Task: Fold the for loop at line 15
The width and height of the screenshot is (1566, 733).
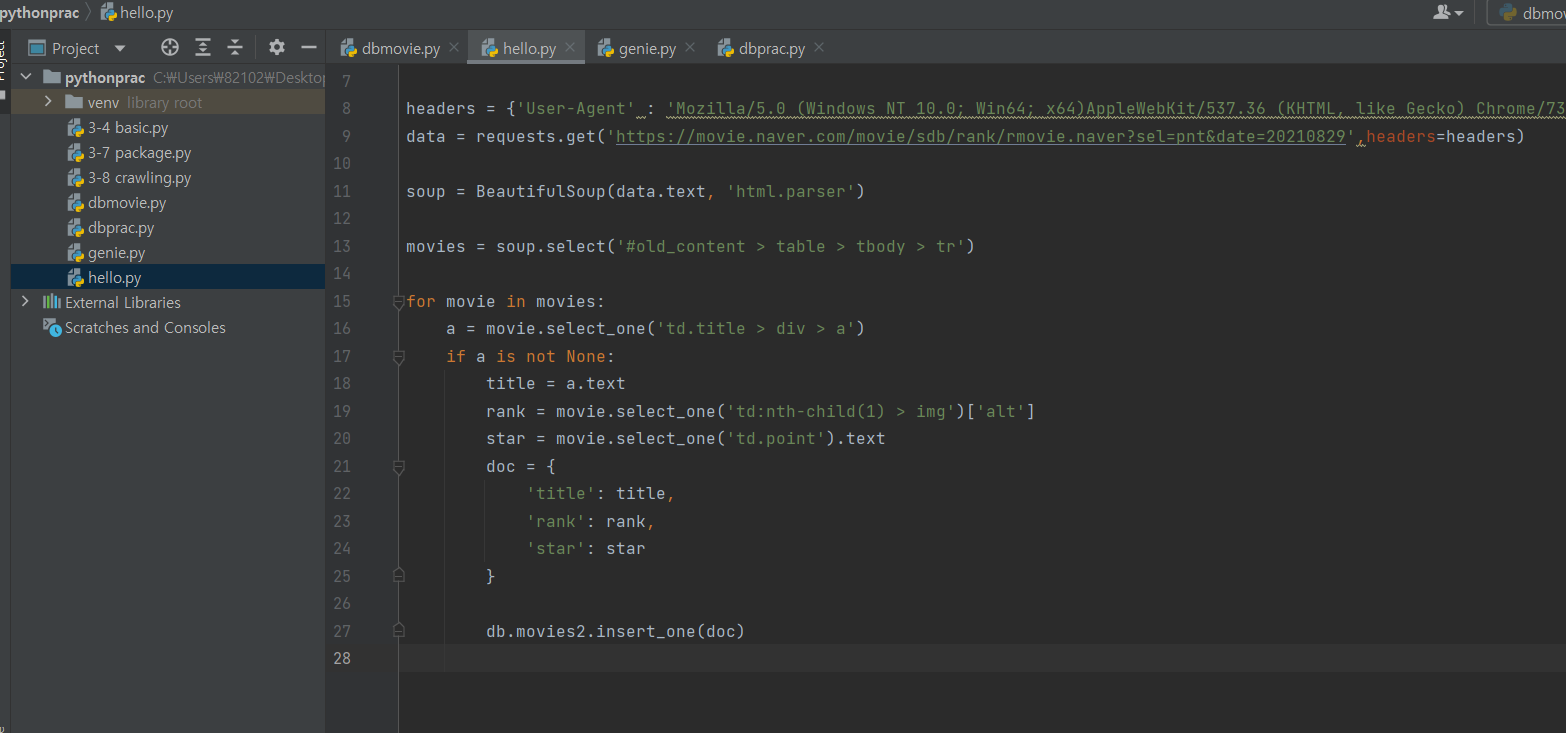Action: (x=399, y=301)
